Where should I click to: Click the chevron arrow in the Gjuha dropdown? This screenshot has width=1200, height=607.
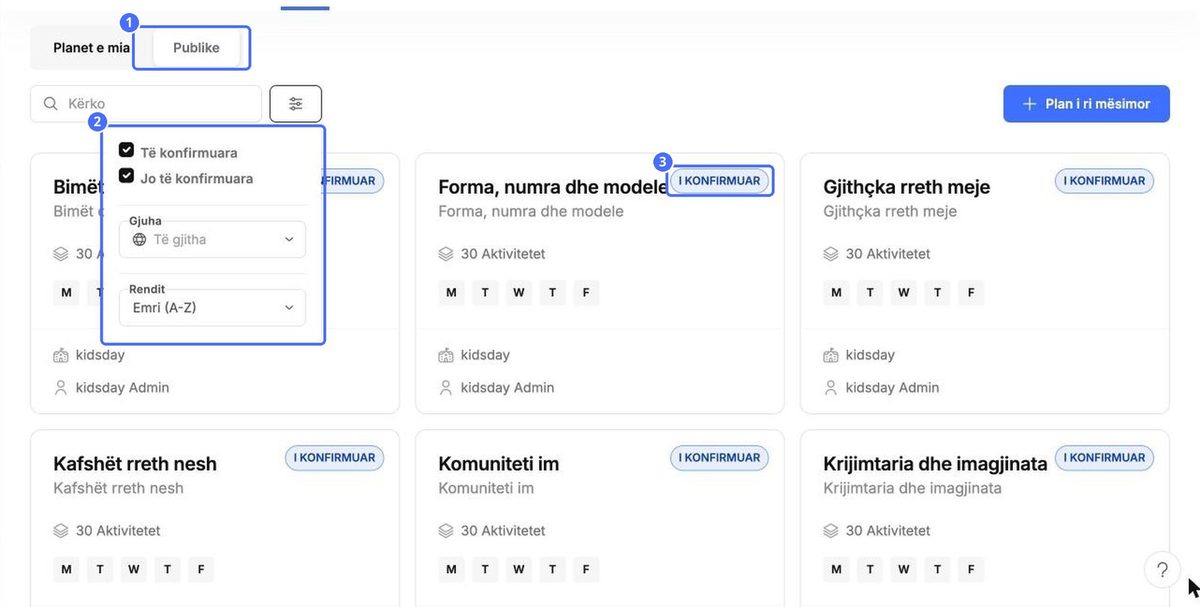[289, 240]
